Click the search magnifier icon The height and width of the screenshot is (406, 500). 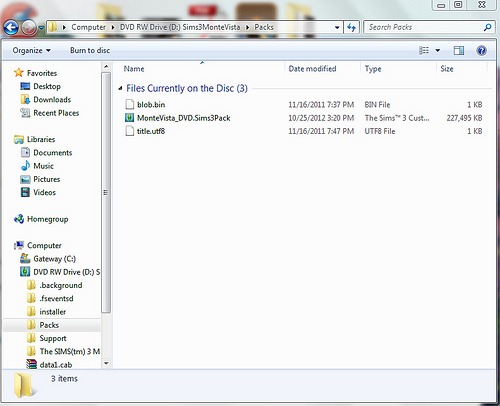[487, 27]
